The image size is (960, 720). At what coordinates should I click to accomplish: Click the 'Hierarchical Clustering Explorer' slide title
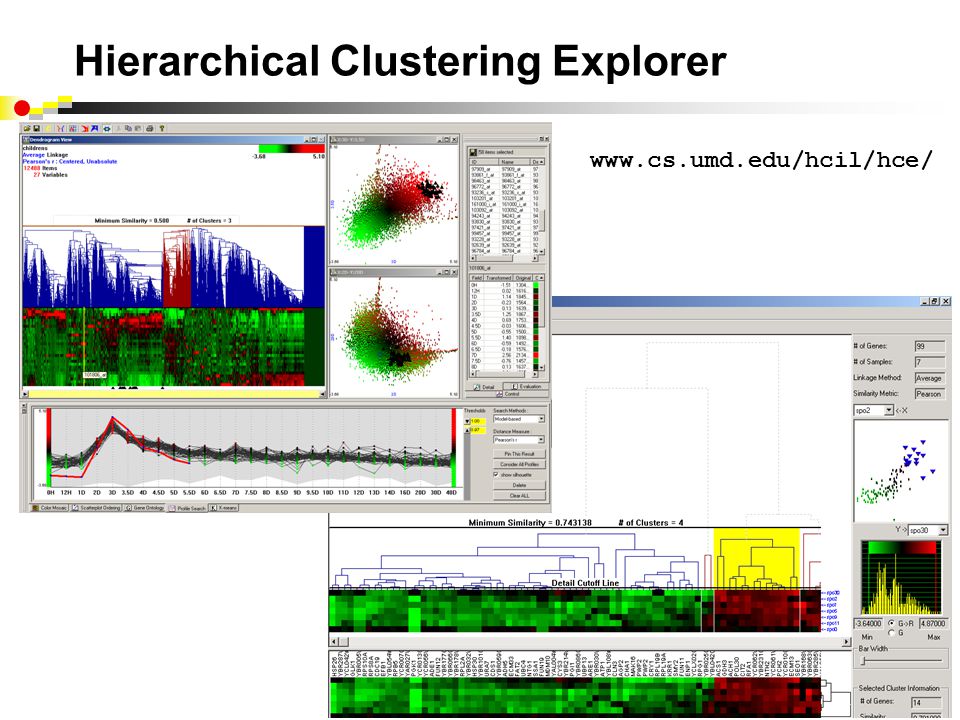[400, 61]
